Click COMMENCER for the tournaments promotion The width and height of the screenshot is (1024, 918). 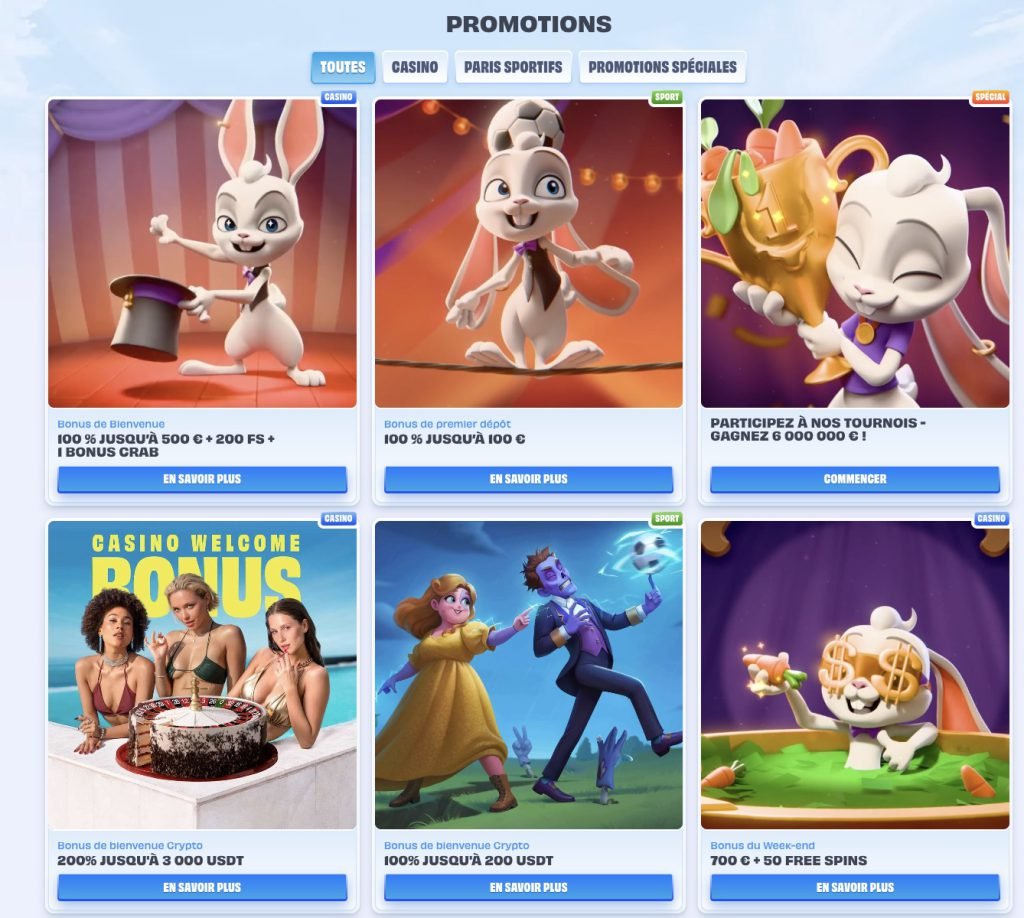point(855,479)
